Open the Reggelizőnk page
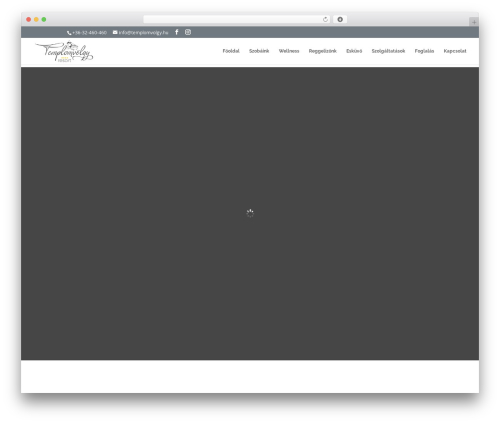 [x=323, y=51]
